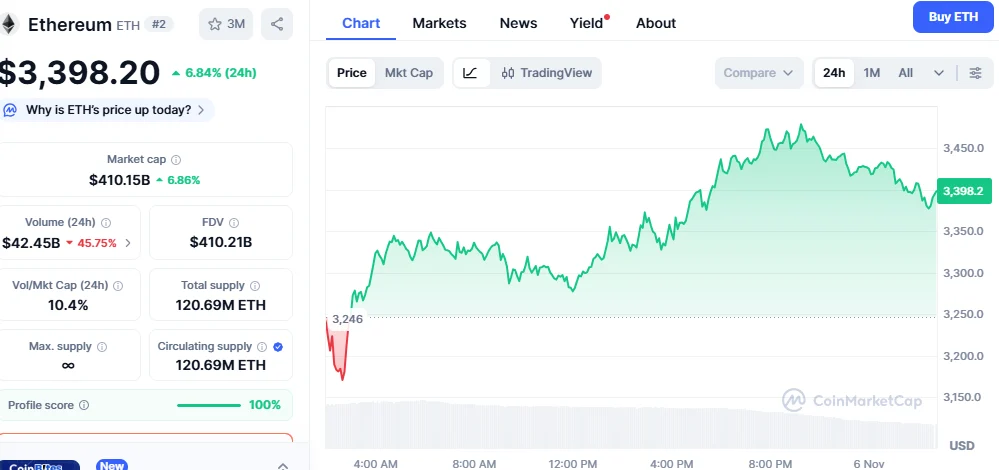This screenshot has height=470, width=999.
Task: Switch to TradingView chart mode
Action: coord(546,73)
